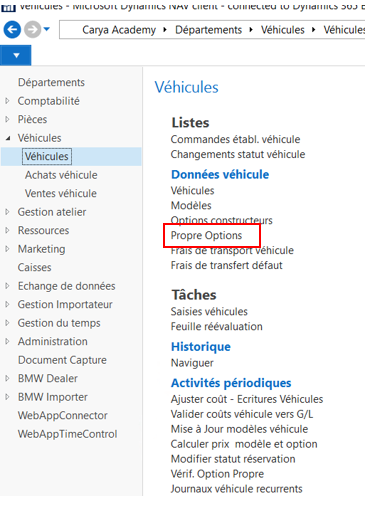Viewport: 377px width, 514px height.
Task: Open Calculer prix modèle et option
Action: (244, 444)
